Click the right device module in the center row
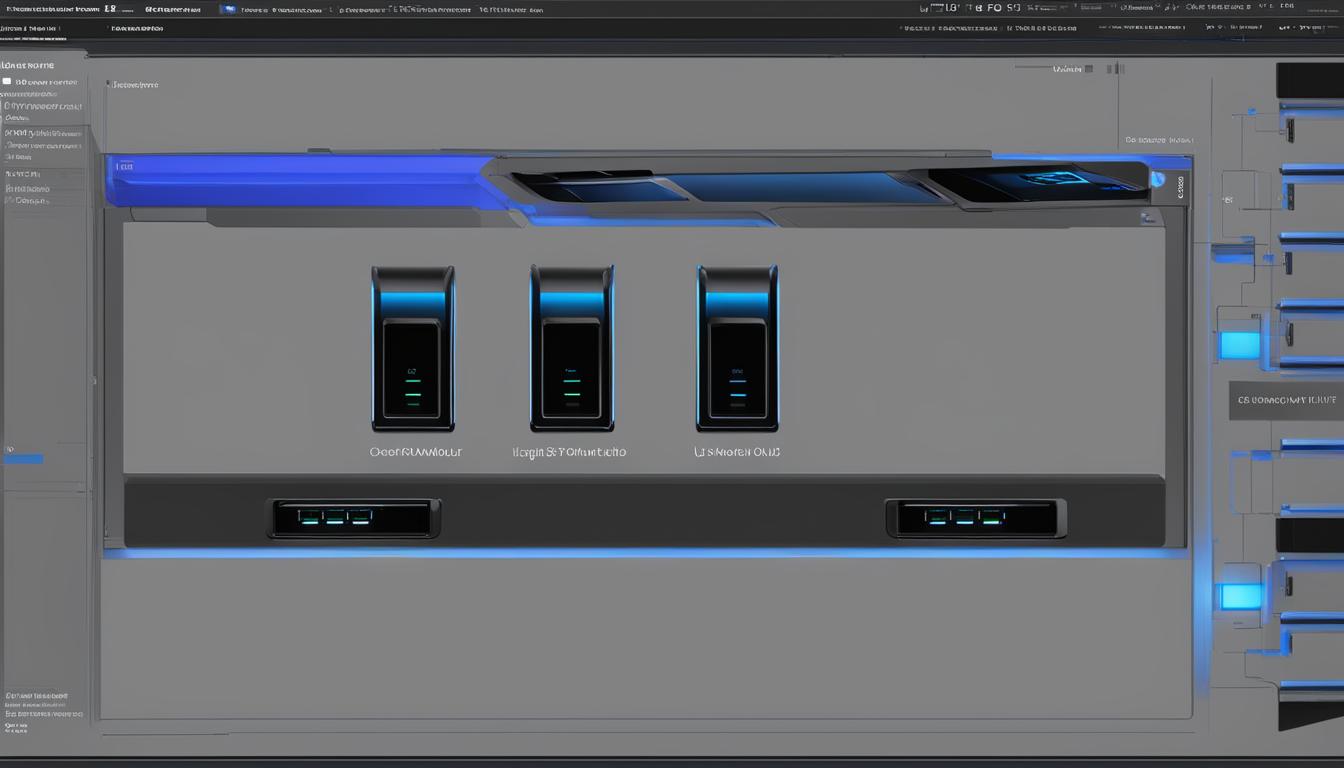 pos(737,348)
